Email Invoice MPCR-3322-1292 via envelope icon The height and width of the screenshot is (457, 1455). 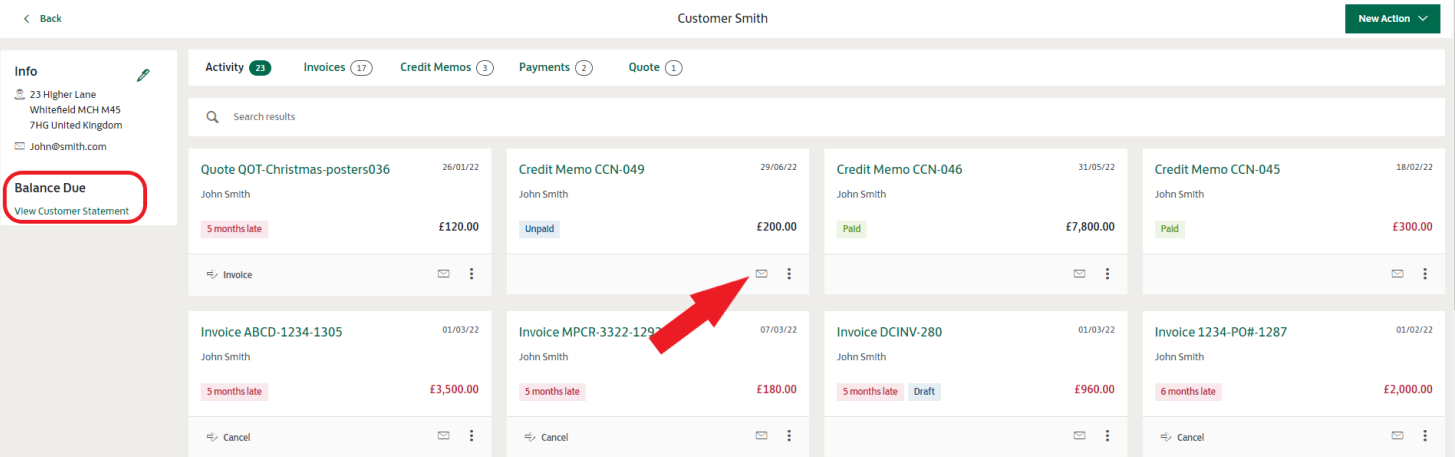[761, 435]
